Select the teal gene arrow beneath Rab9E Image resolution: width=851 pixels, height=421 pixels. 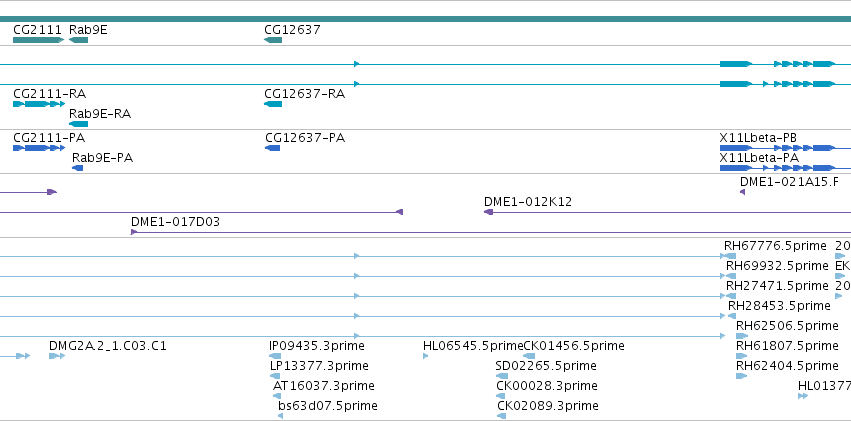79,40
